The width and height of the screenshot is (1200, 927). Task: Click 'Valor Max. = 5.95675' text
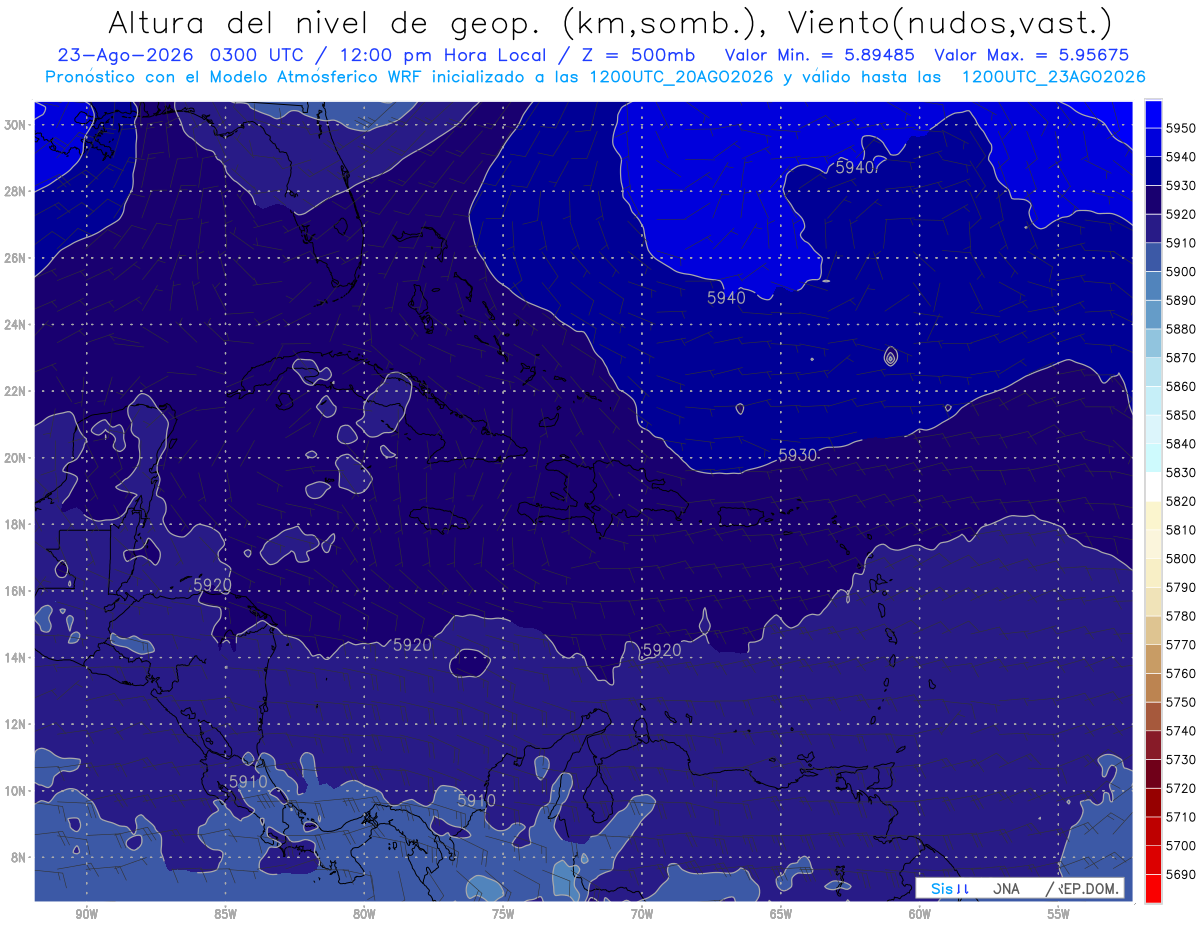coord(1033,55)
